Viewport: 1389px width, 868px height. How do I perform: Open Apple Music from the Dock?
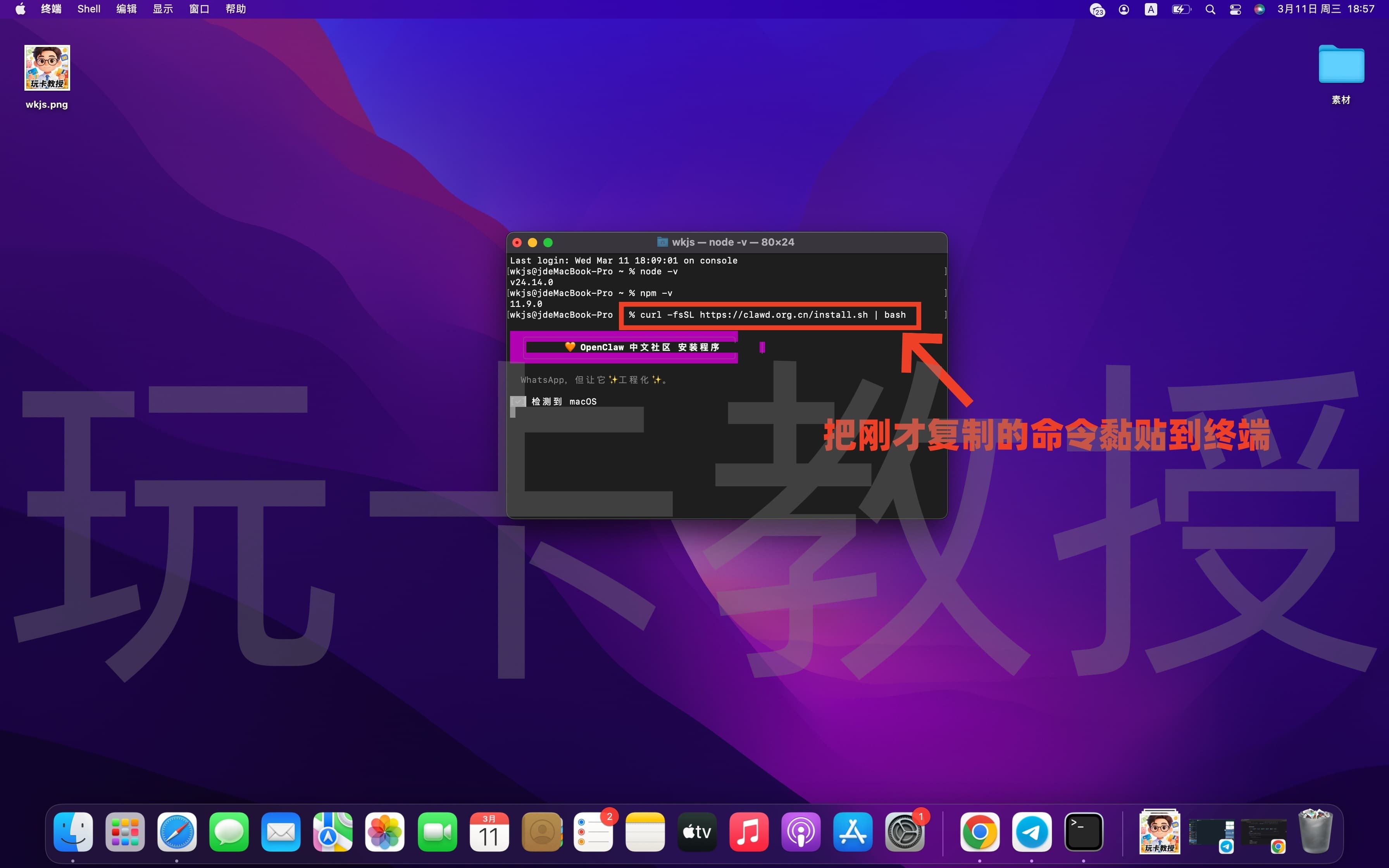click(750, 831)
